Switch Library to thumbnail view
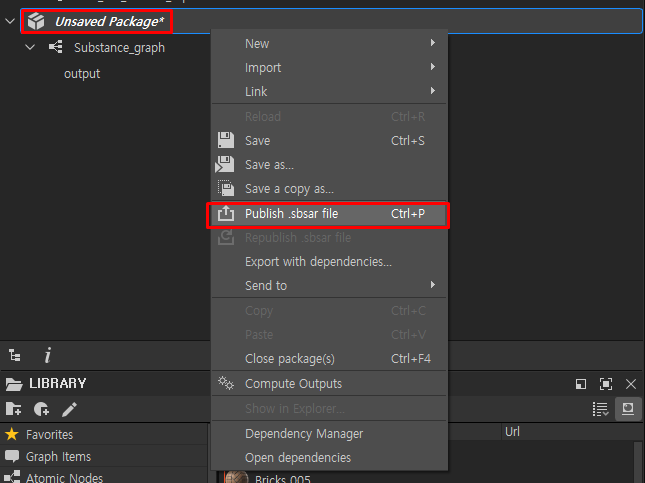Image resolution: width=645 pixels, height=483 pixels. tap(628, 409)
